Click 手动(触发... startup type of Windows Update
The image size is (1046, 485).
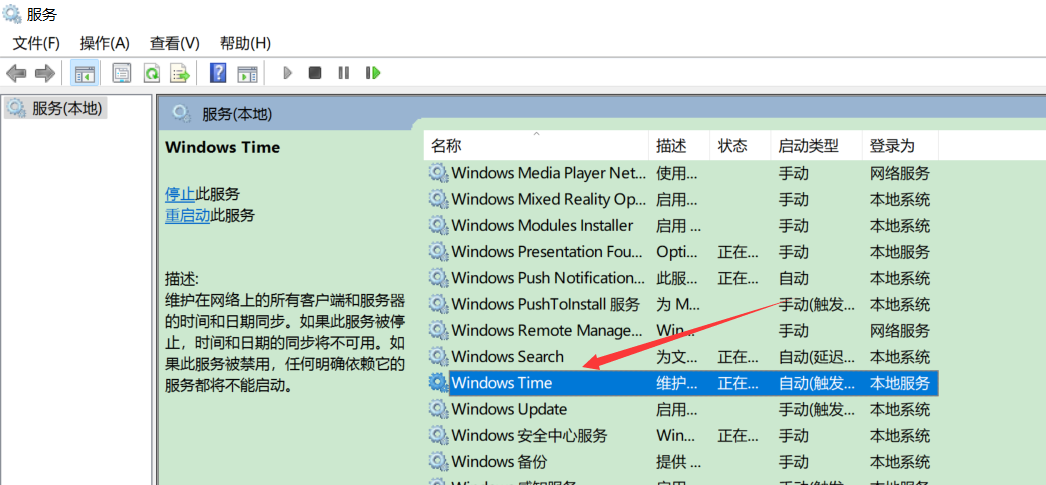pyautogui.click(x=817, y=409)
